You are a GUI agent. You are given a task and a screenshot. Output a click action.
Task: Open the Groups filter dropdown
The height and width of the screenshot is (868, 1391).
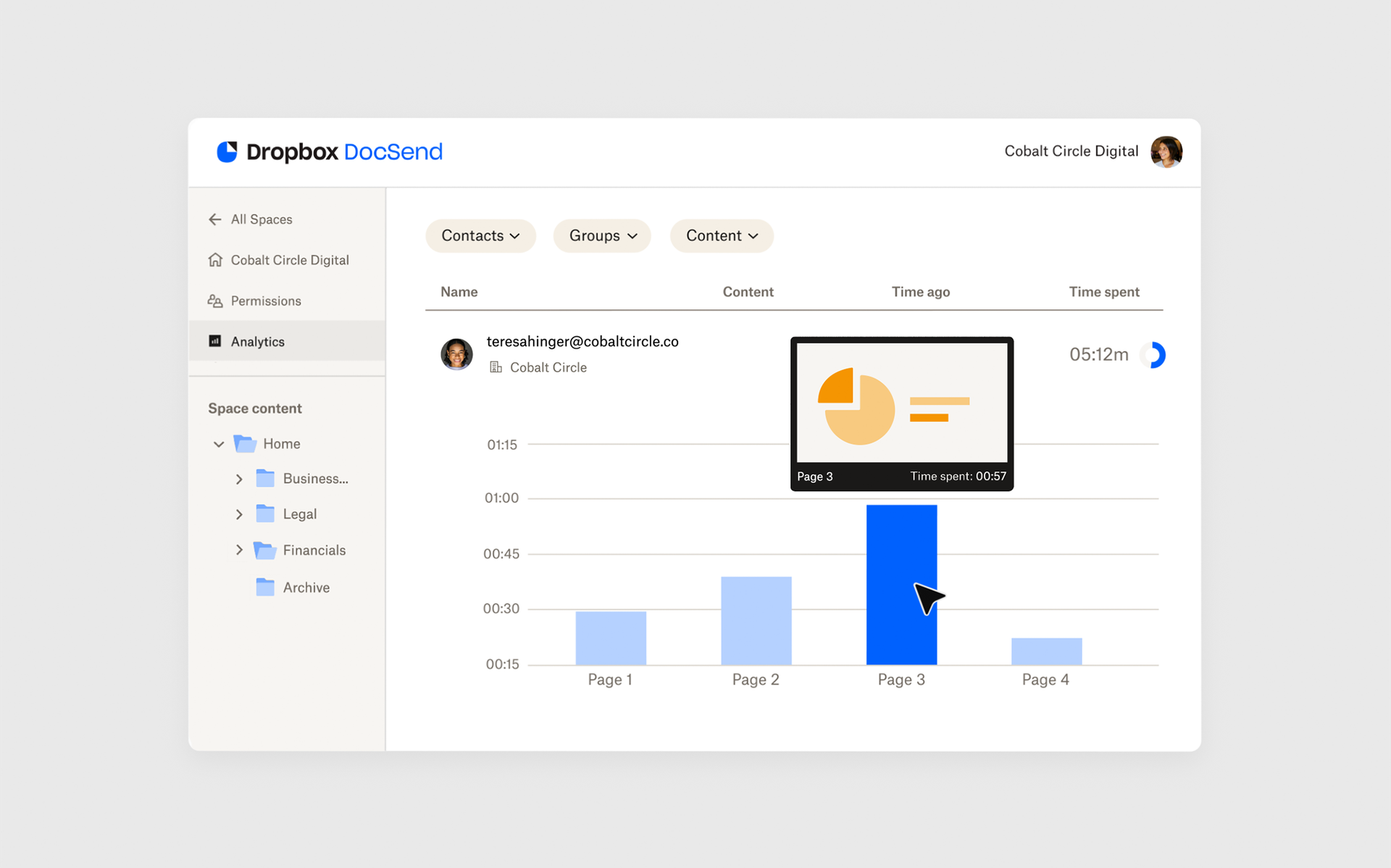point(601,235)
